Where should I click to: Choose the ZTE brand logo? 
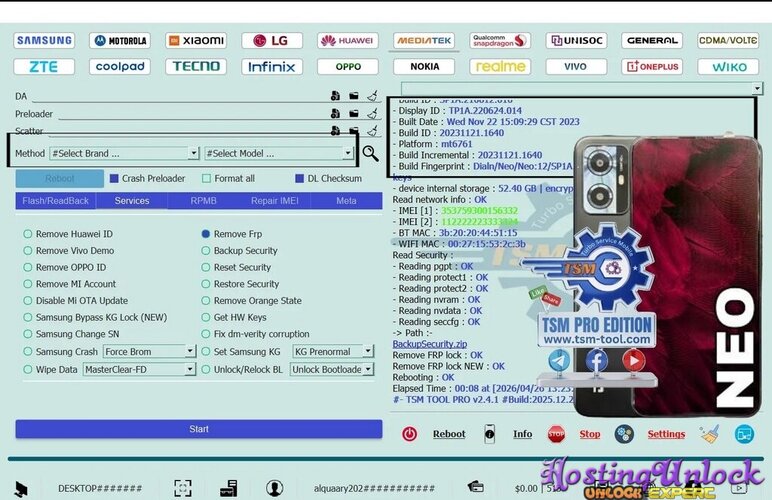[x=44, y=66]
